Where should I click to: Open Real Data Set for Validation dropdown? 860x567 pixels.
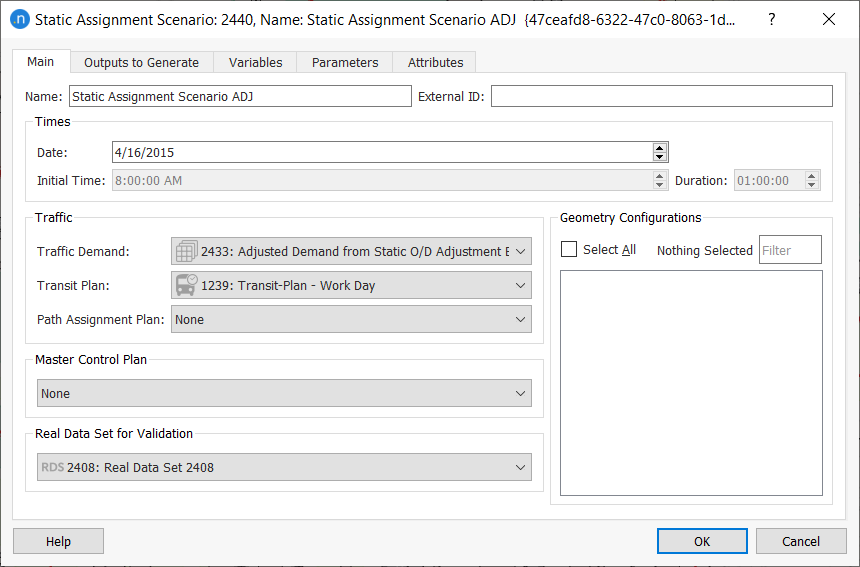click(519, 468)
